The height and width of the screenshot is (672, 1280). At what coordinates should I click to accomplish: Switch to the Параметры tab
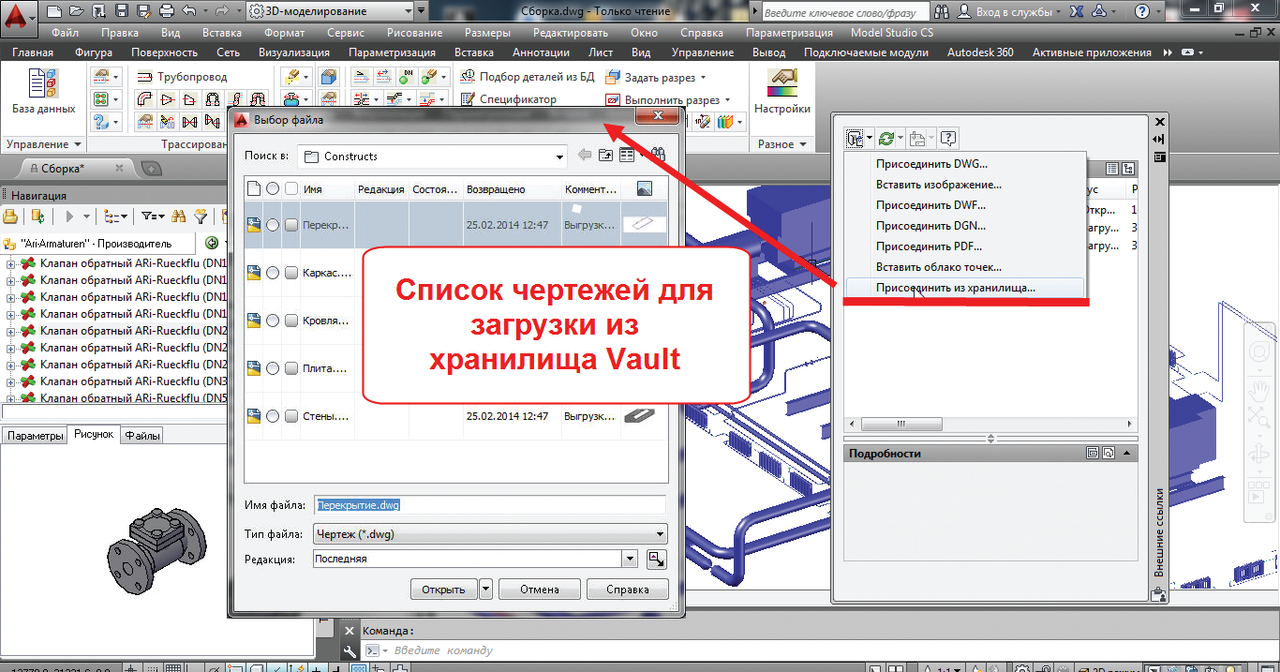pos(33,436)
